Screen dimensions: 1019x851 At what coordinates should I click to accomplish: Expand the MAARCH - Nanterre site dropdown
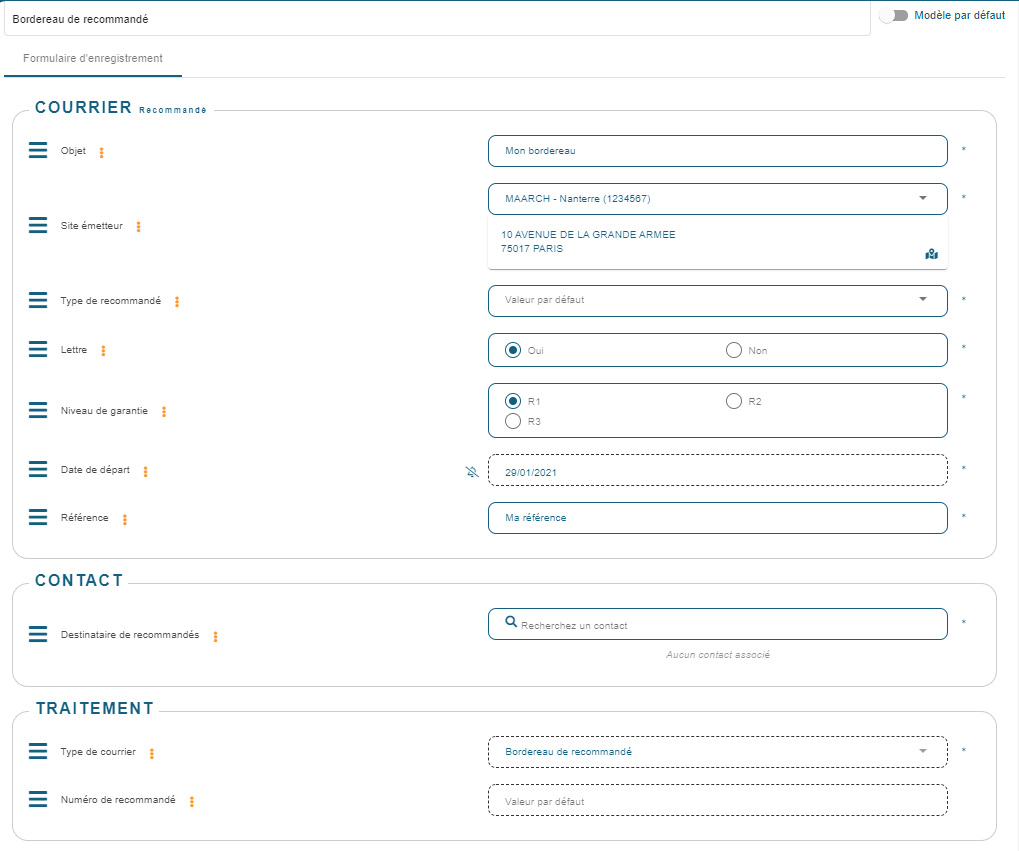tap(717, 199)
